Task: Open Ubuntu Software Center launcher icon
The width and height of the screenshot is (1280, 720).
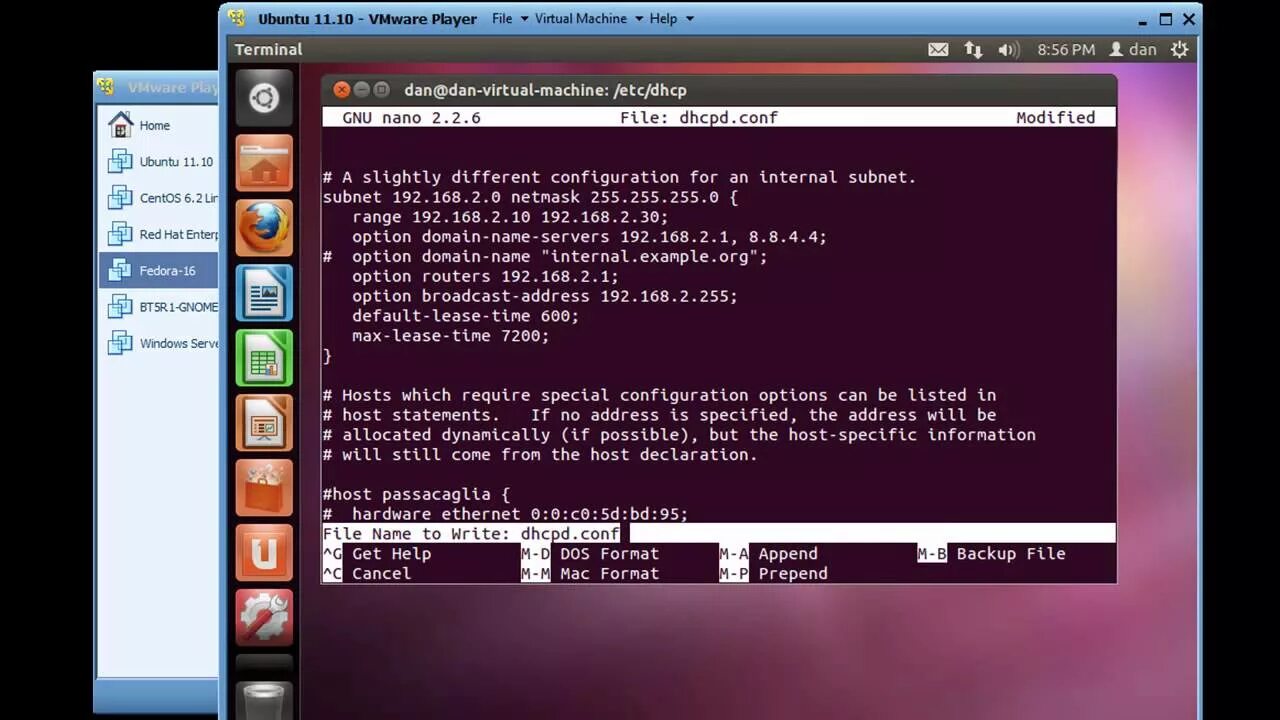Action: click(x=264, y=488)
